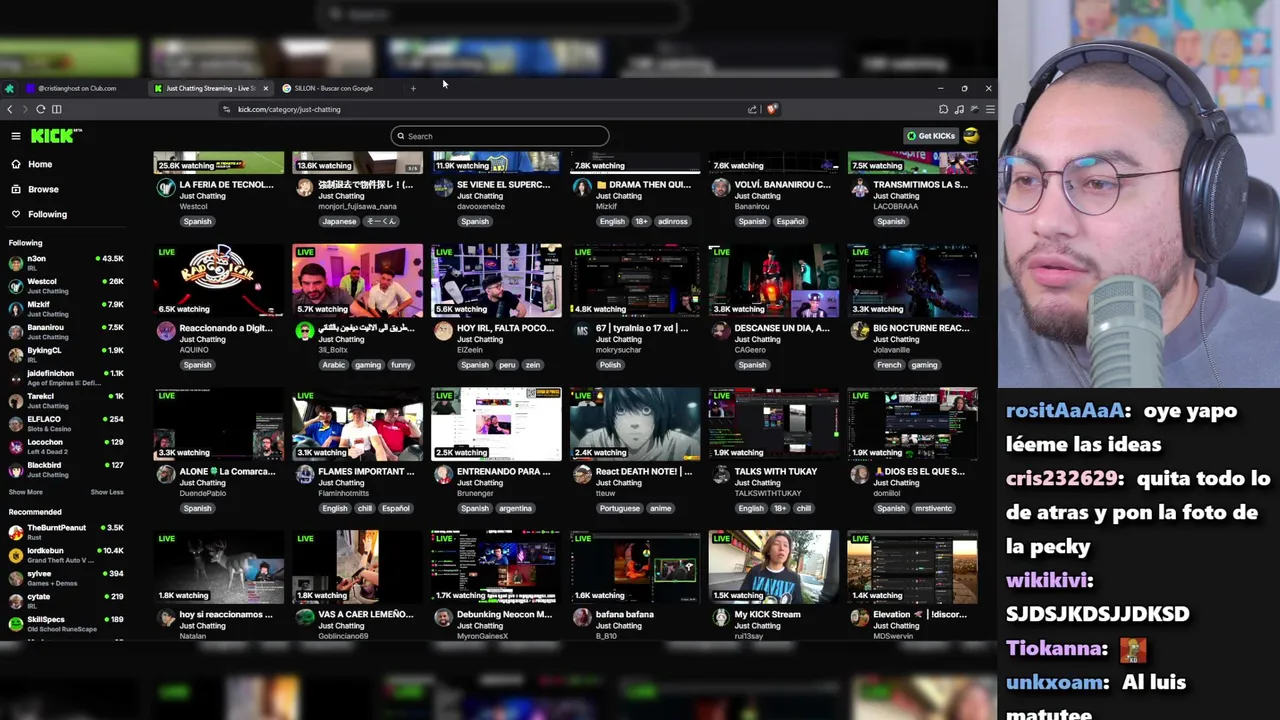Open Locochon in the Following list
This screenshot has width=1280, height=720.
(66, 447)
